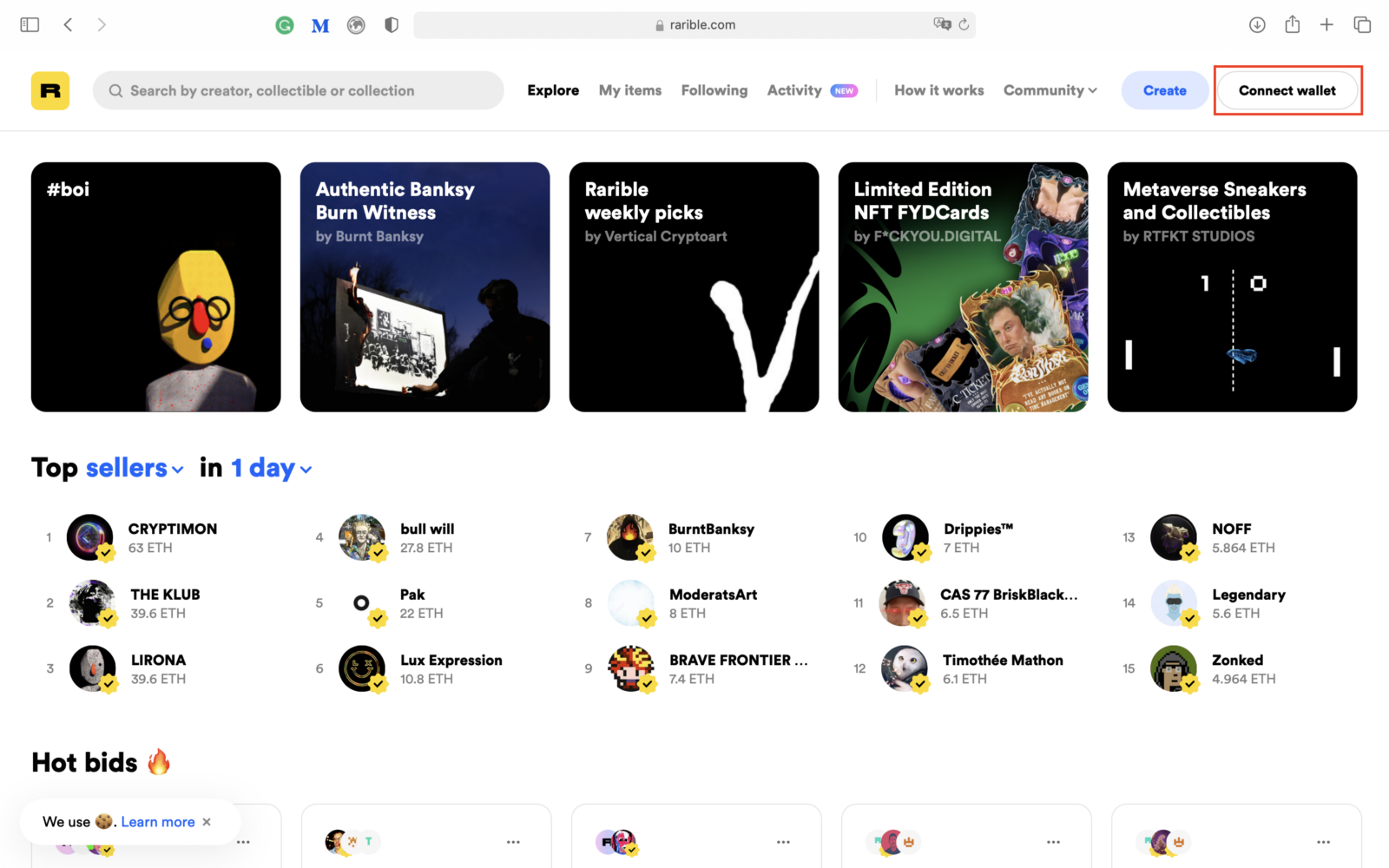Focus the creator or collectible search field
The width and height of the screenshot is (1389, 868).
(298, 90)
